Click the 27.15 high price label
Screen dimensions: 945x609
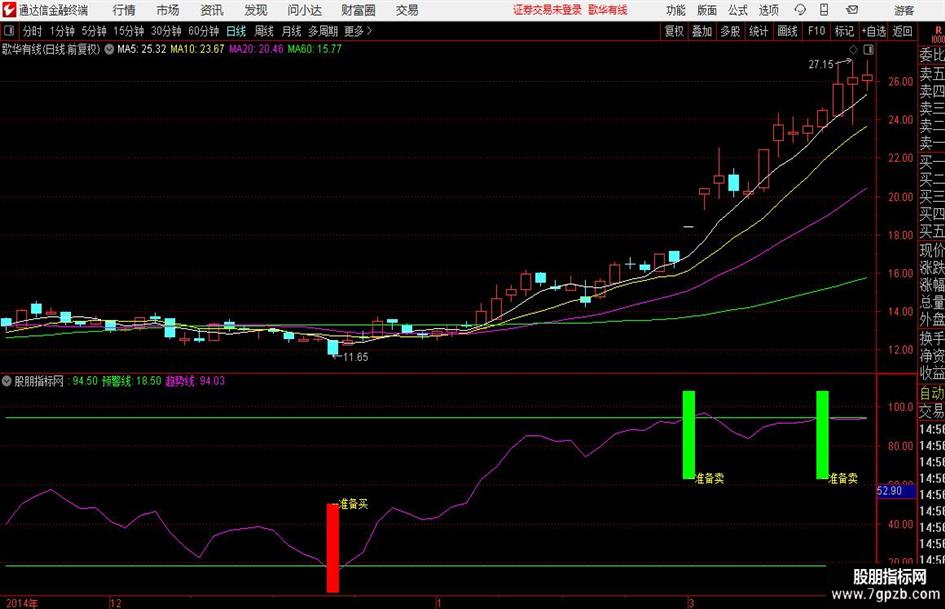tap(821, 64)
